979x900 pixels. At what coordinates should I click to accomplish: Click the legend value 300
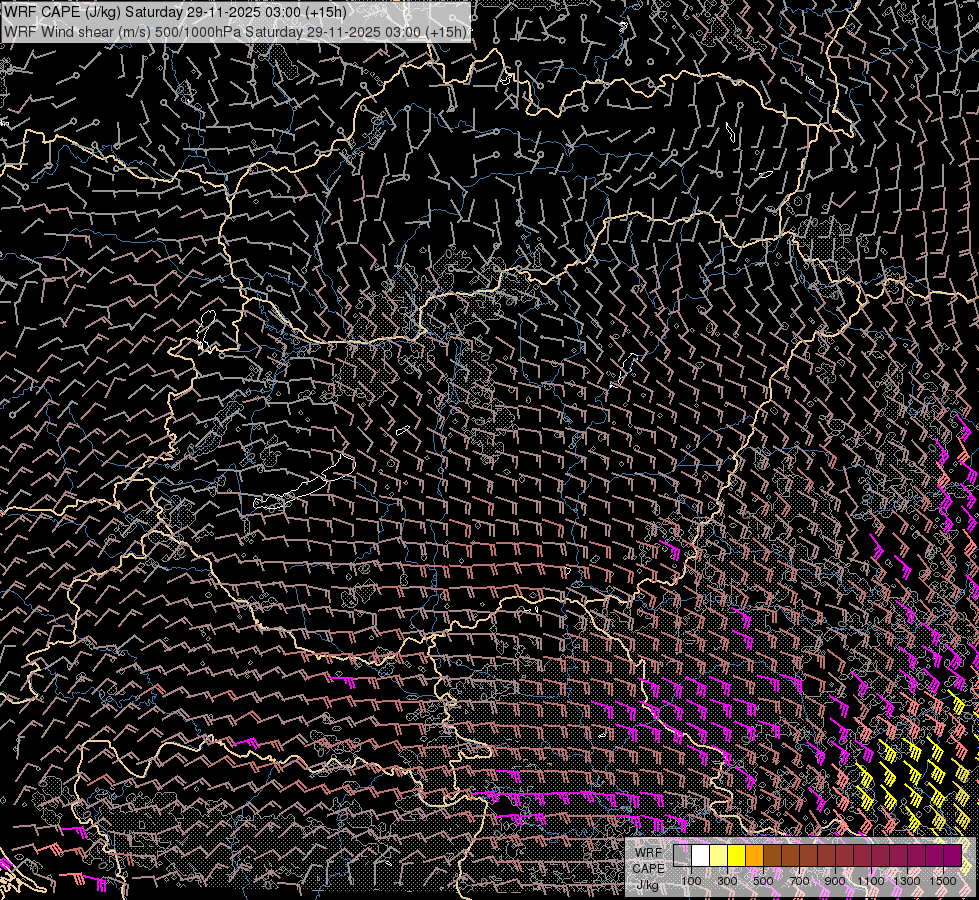click(x=727, y=881)
